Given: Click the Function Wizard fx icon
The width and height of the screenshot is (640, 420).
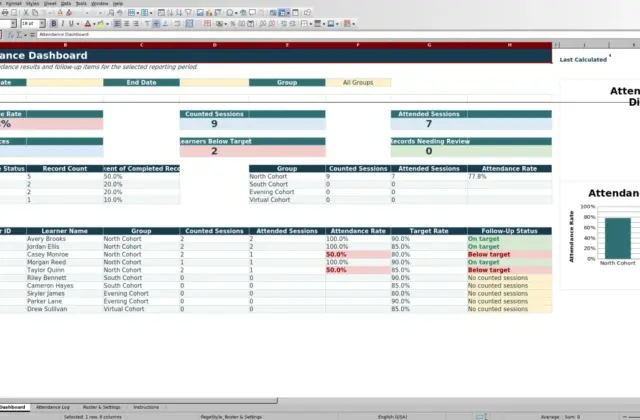Looking at the screenshot, I should [10, 35].
